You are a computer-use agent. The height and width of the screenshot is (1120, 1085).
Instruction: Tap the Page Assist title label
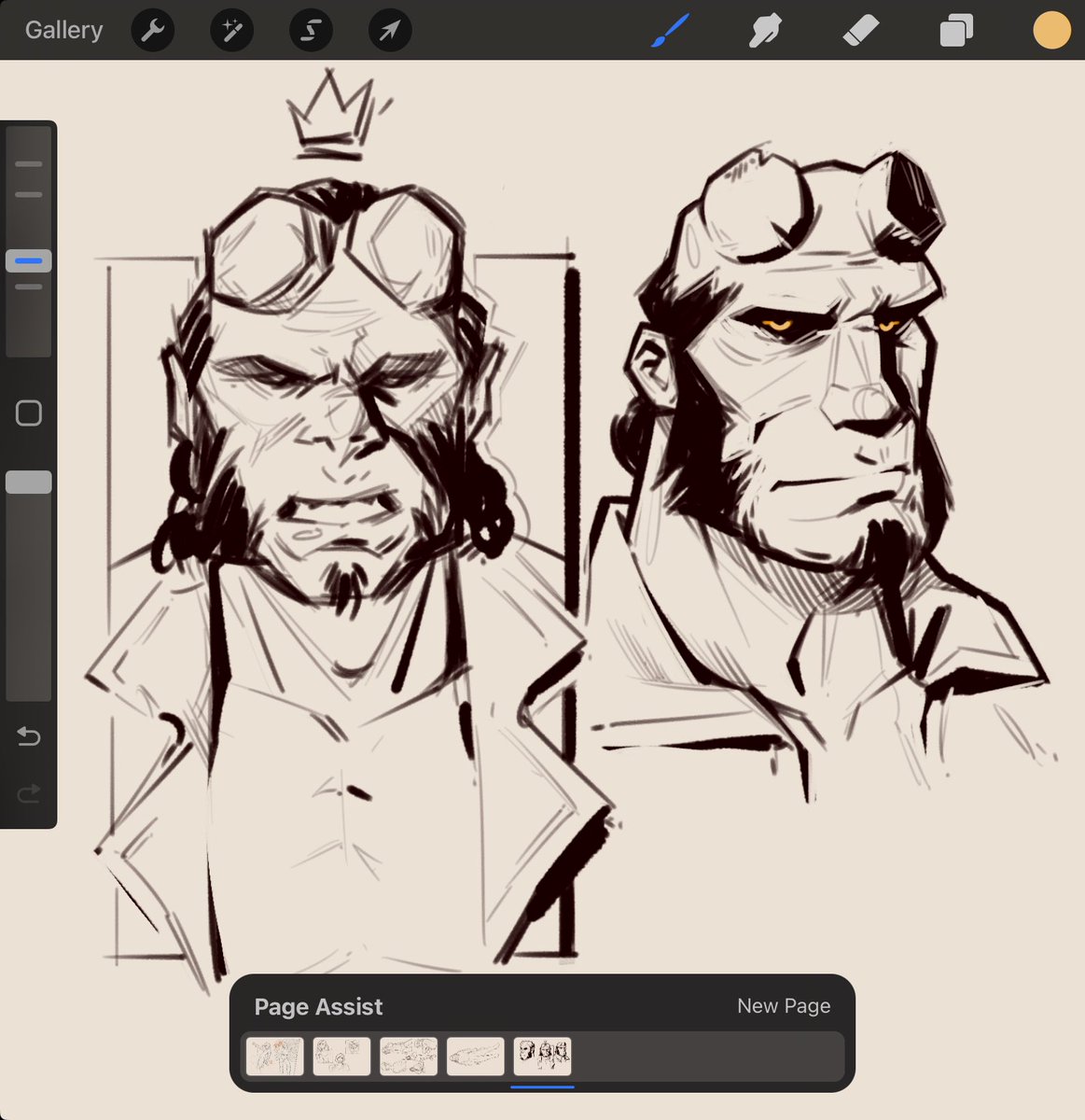click(x=318, y=1007)
